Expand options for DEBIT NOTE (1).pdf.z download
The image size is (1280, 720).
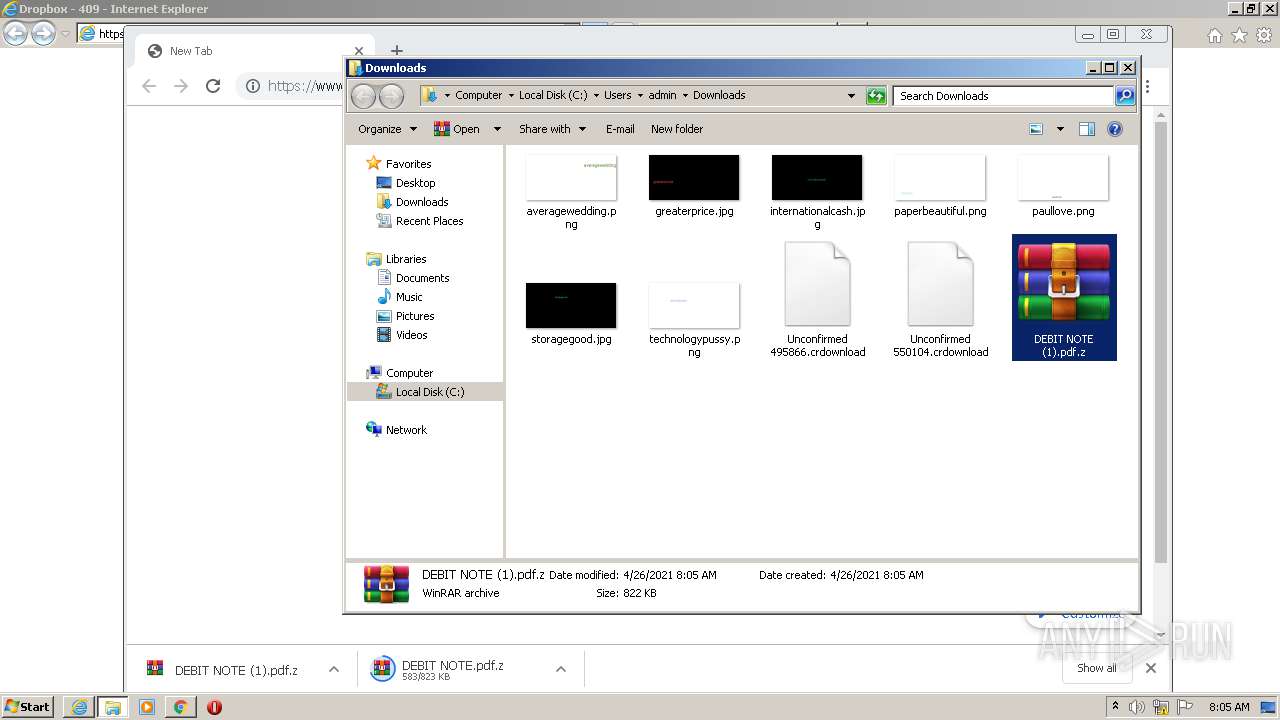pos(334,670)
